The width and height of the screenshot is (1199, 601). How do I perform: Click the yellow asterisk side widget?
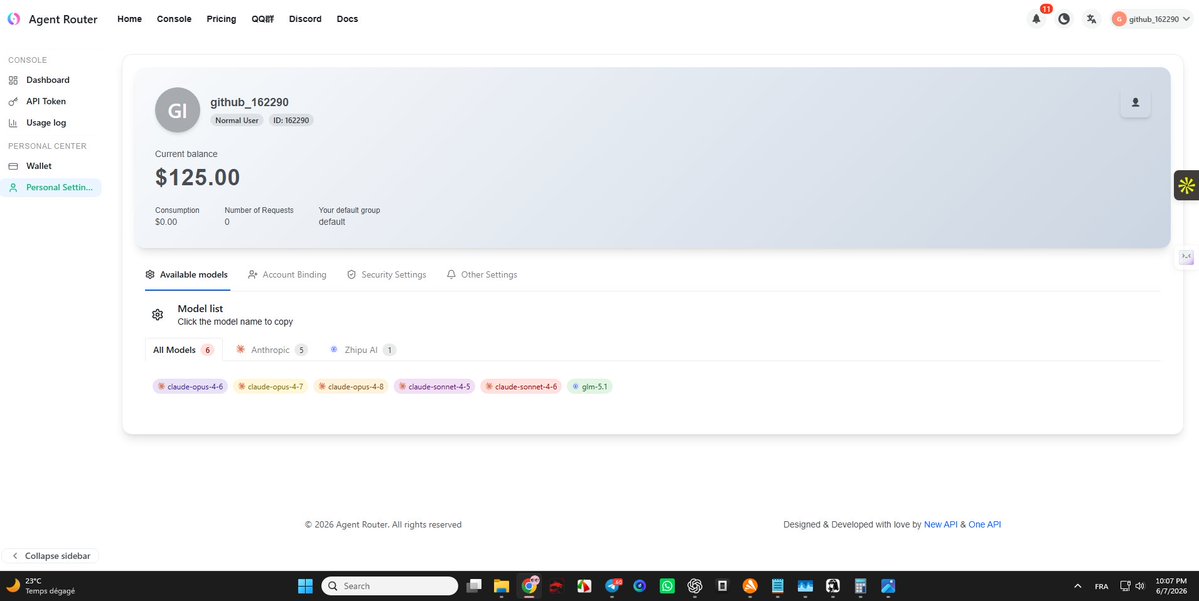1186,185
